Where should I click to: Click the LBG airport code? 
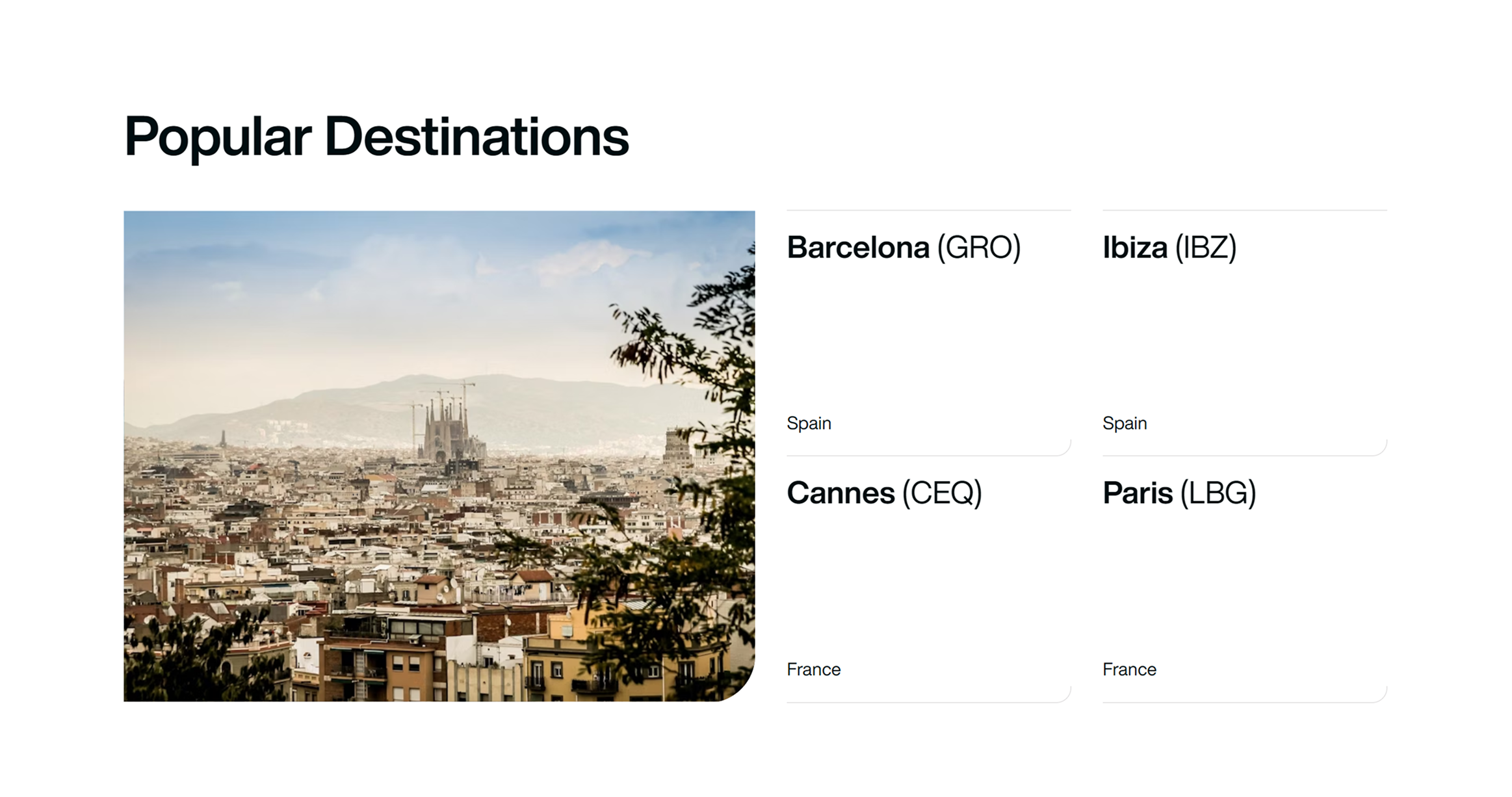click(1218, 493)
